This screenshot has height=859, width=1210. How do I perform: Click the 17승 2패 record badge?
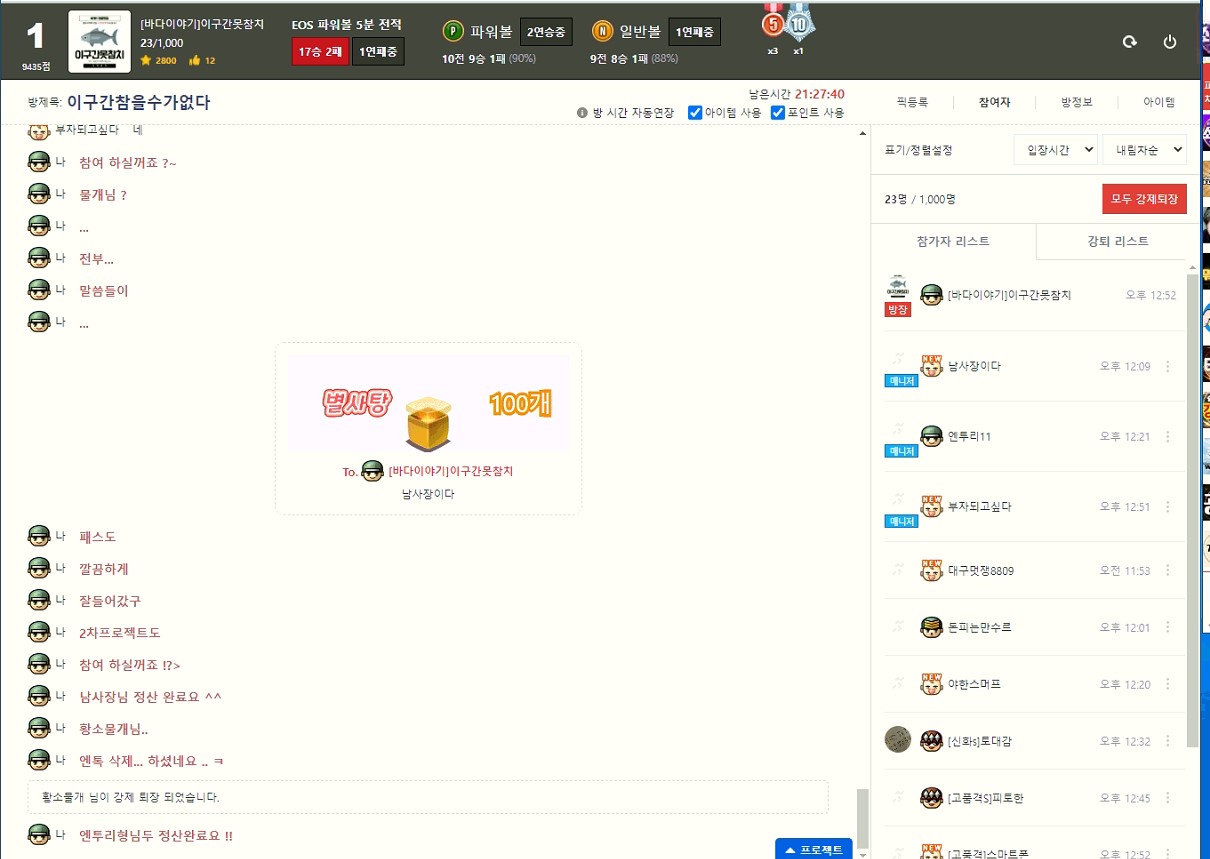(x=320, y=51)
